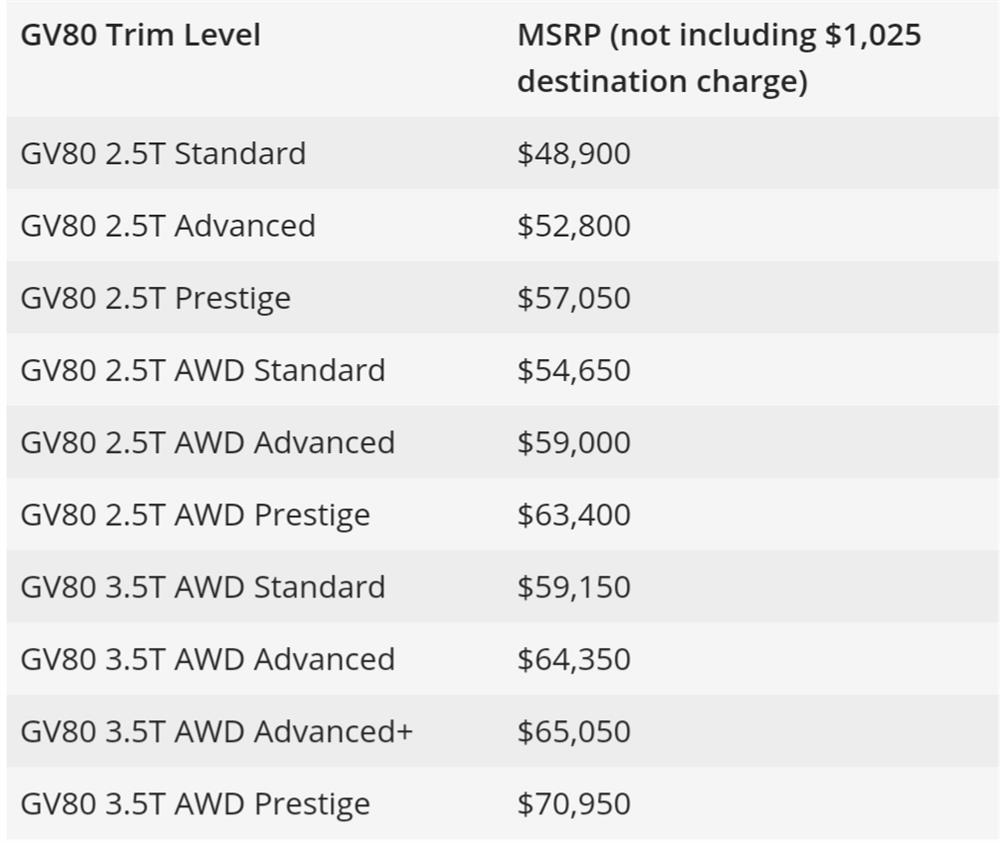The image size is (1000, 843).
Task: Click the $48,900 price cell
Action: [x=574, y=154]
